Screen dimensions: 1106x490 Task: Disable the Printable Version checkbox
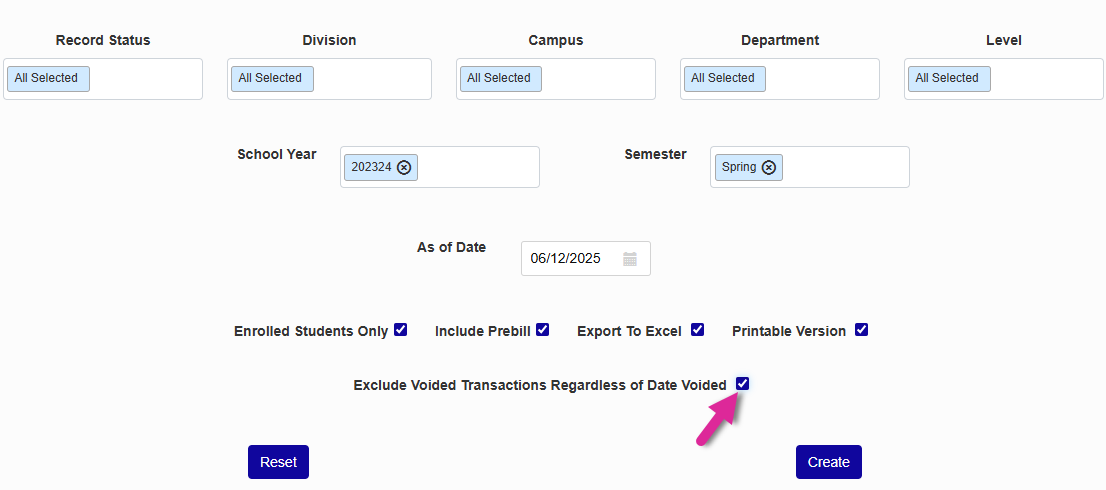click(861, 330)
